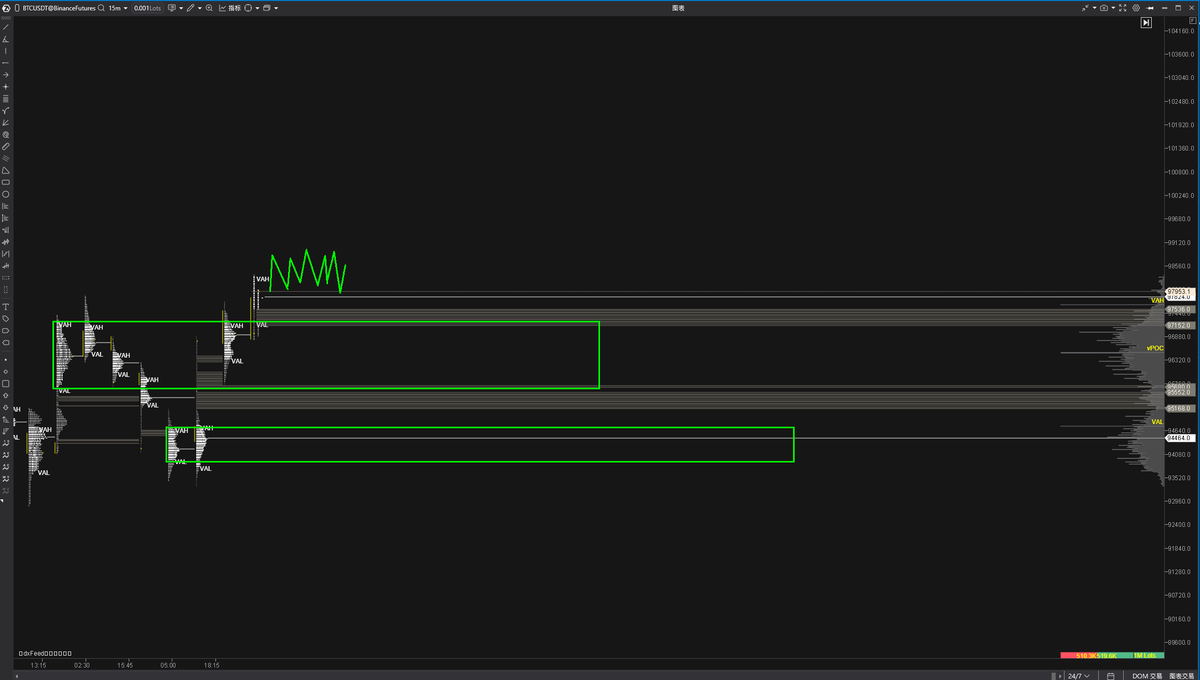
Task: Toggle the 图表交易 chart trading panel
Action: (x=1181, y=675)
